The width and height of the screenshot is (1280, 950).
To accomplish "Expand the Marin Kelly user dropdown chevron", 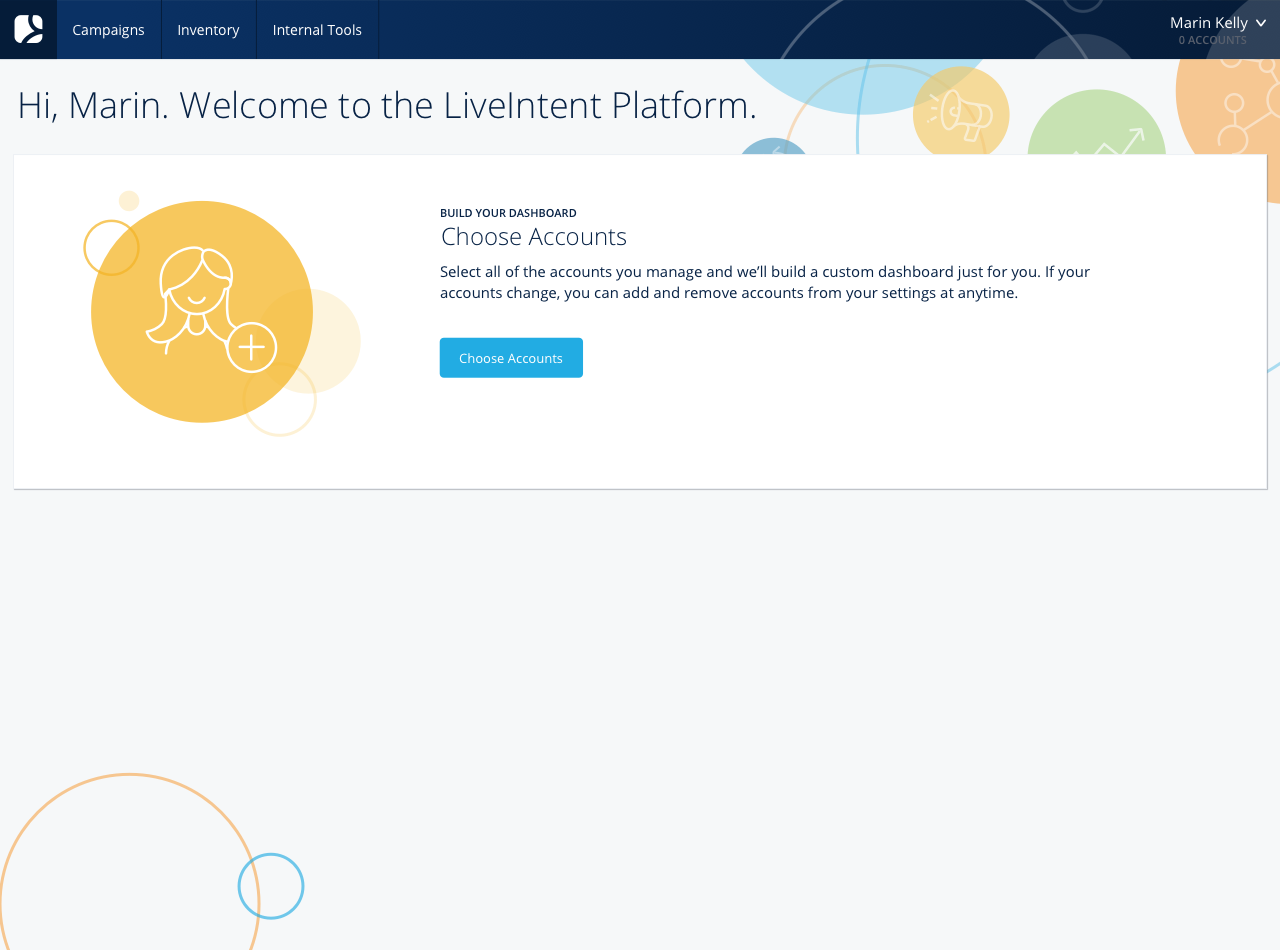I will (1261, 23).
